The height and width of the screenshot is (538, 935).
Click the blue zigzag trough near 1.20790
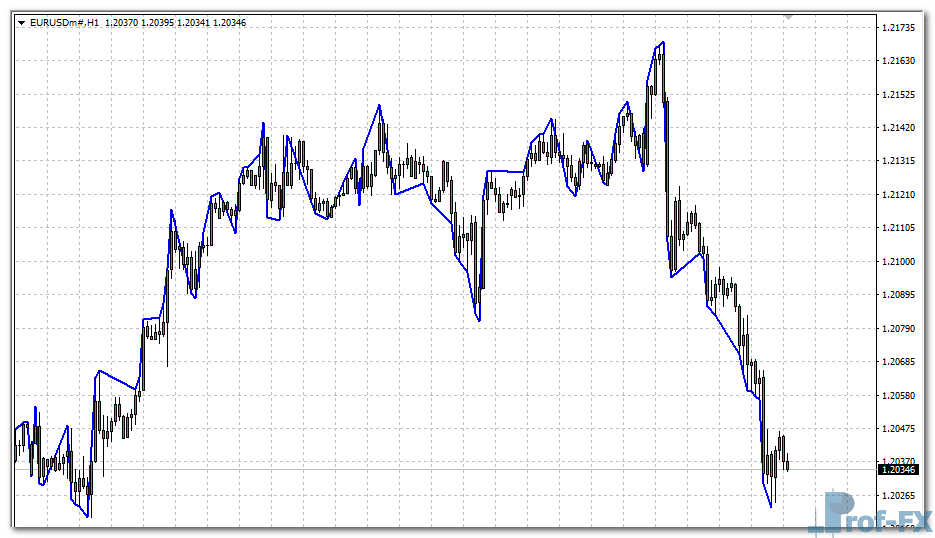pos(480,321)
